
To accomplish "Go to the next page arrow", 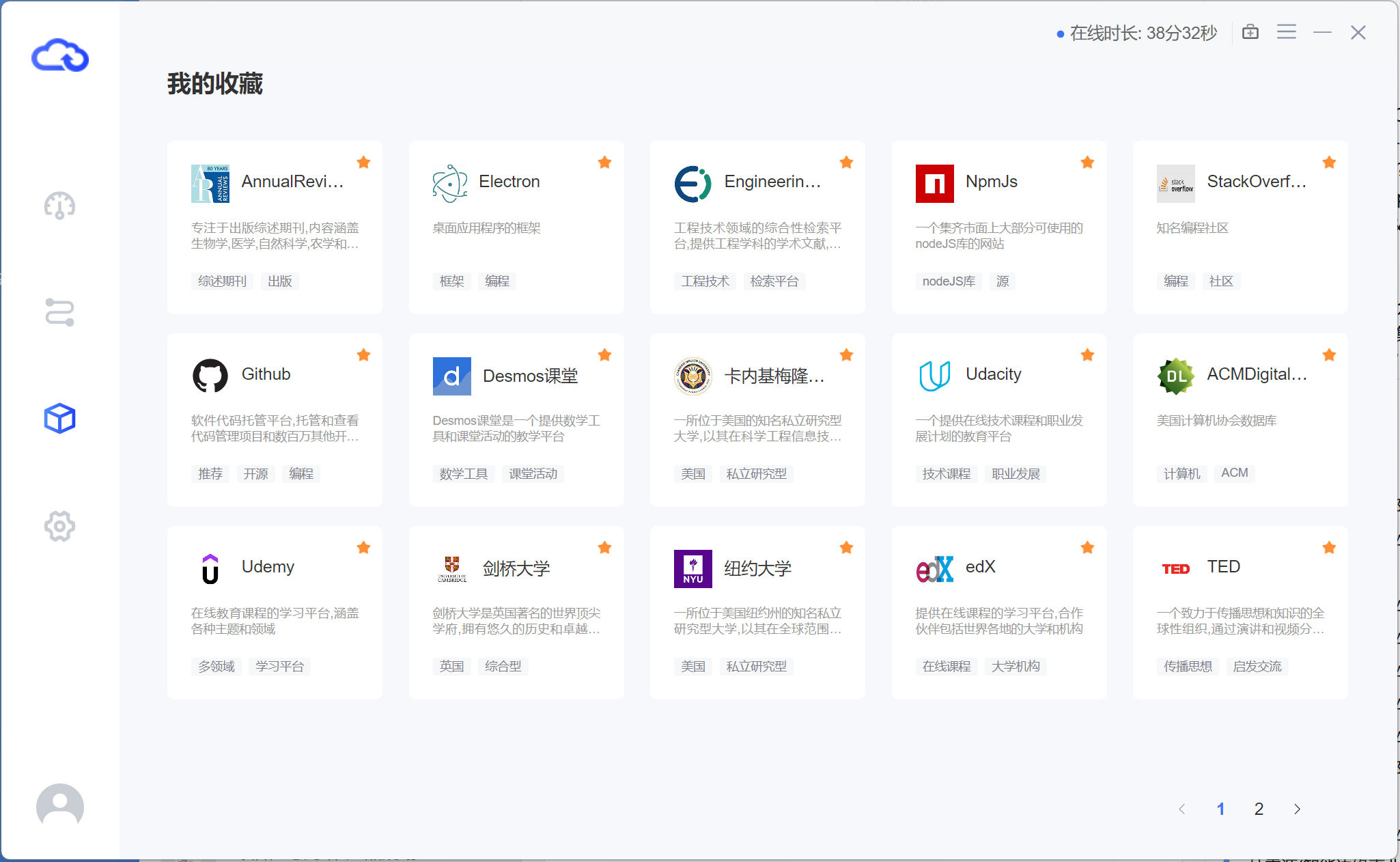I will coord(1297,809).
